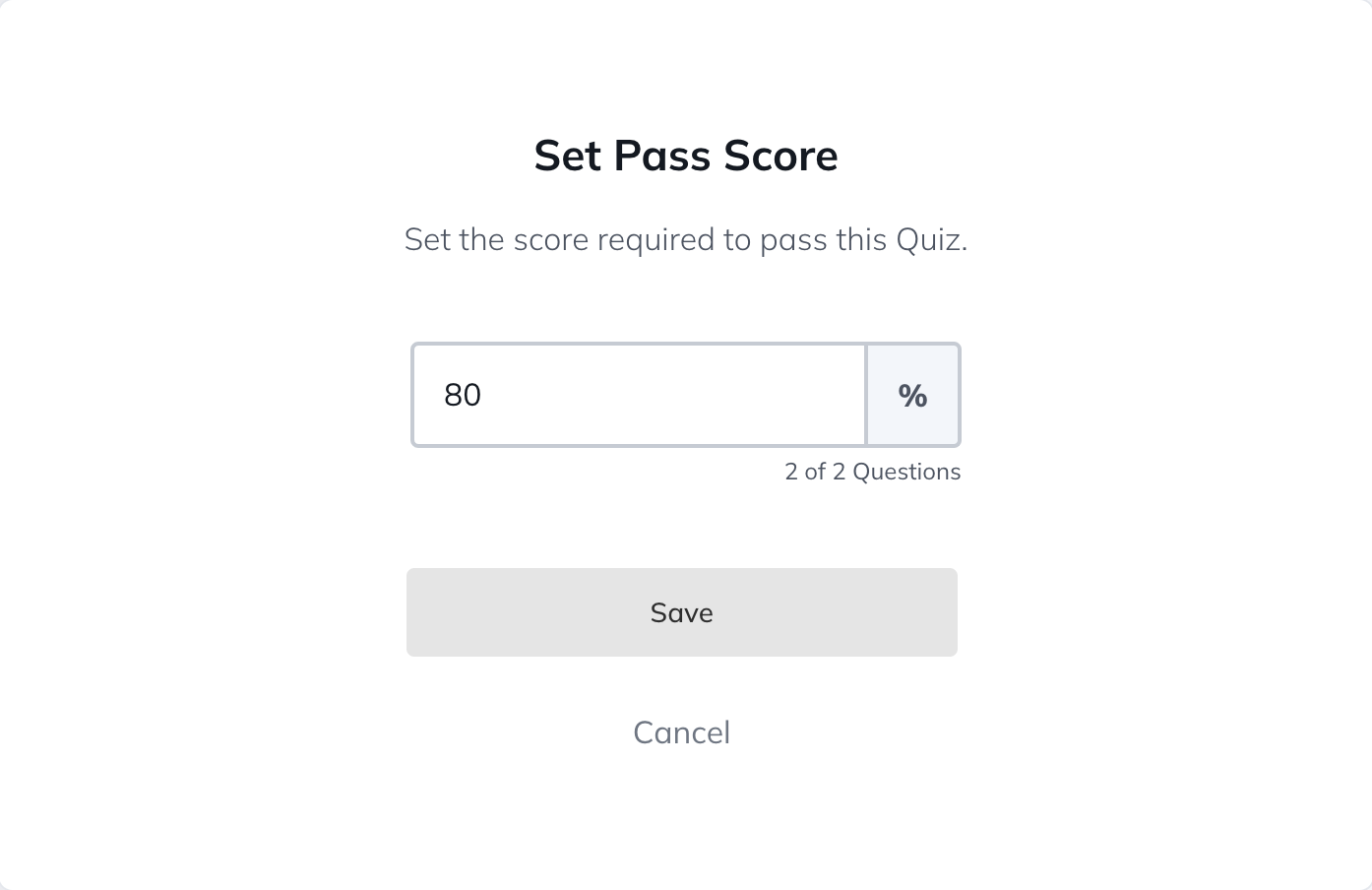This screenshot has height=890, width=1372.
Task: Click the Cancel text below Save
Action: pyautogui.click(x=681, y=732)
